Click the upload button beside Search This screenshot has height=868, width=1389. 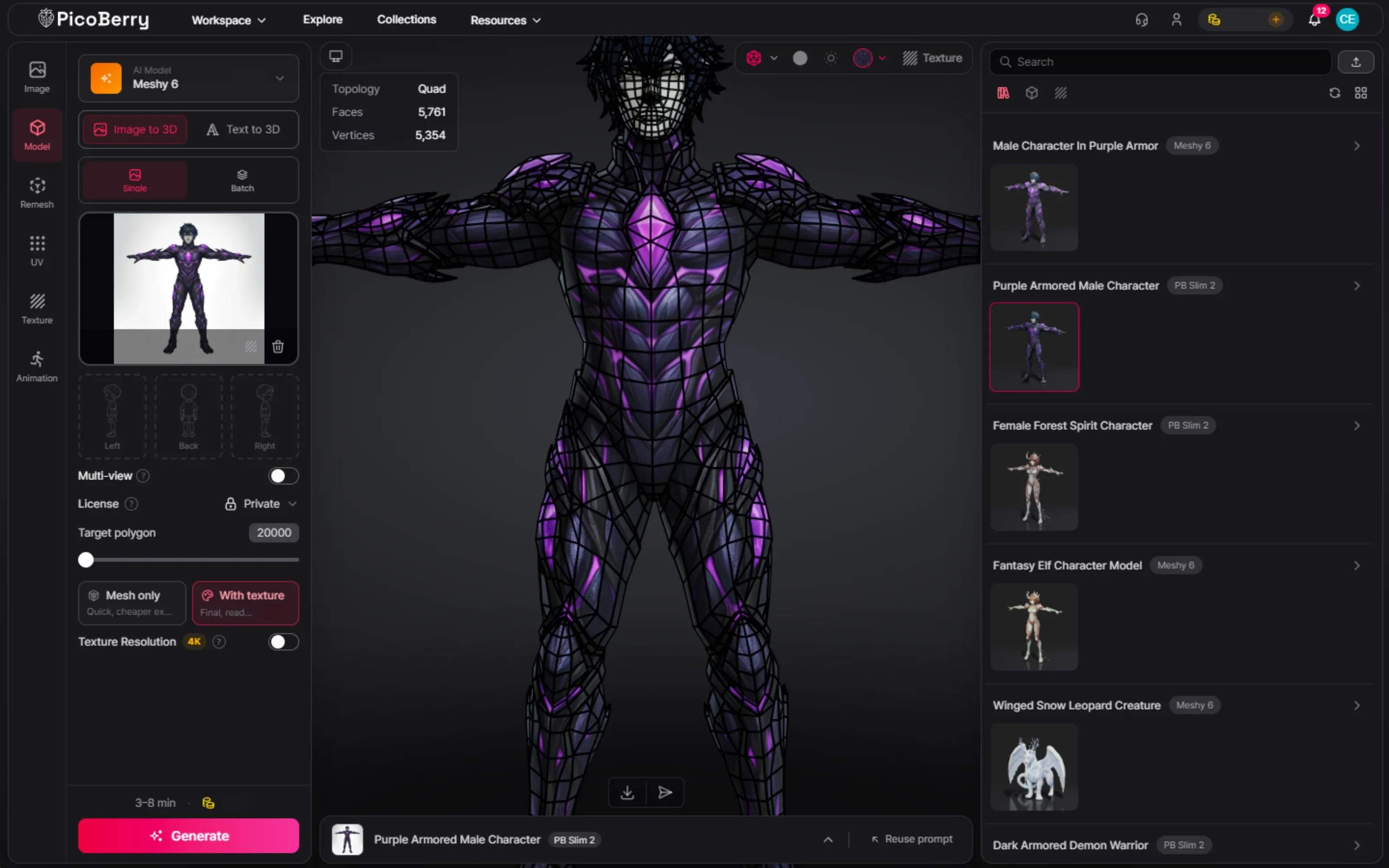1356,62
